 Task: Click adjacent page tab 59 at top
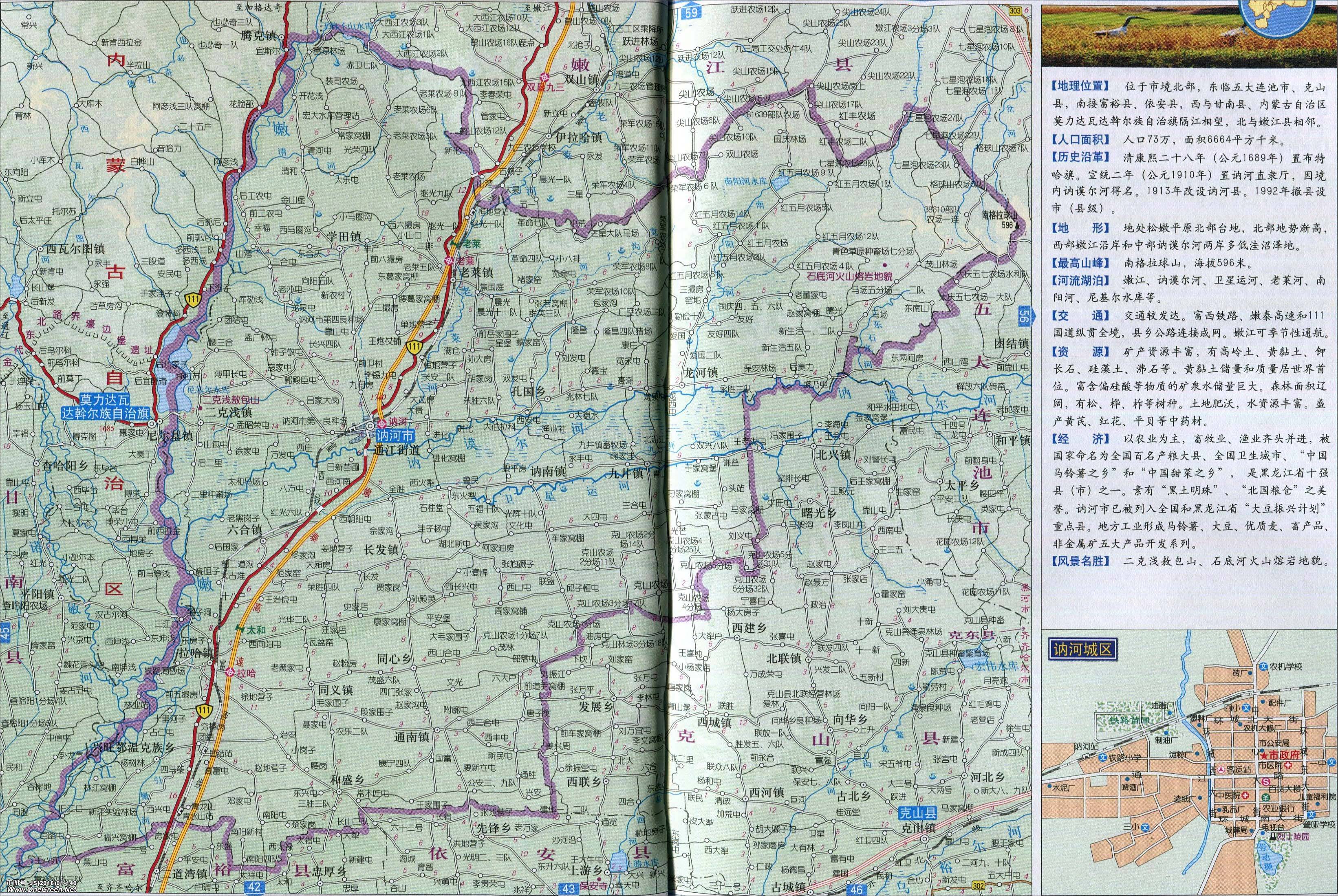point(692,13)
